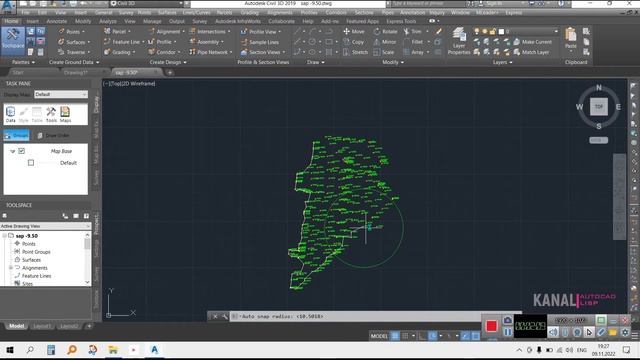640x360 pixels.
Task: Open the Active Drawing View dropdown
Action: pos(45,226)
